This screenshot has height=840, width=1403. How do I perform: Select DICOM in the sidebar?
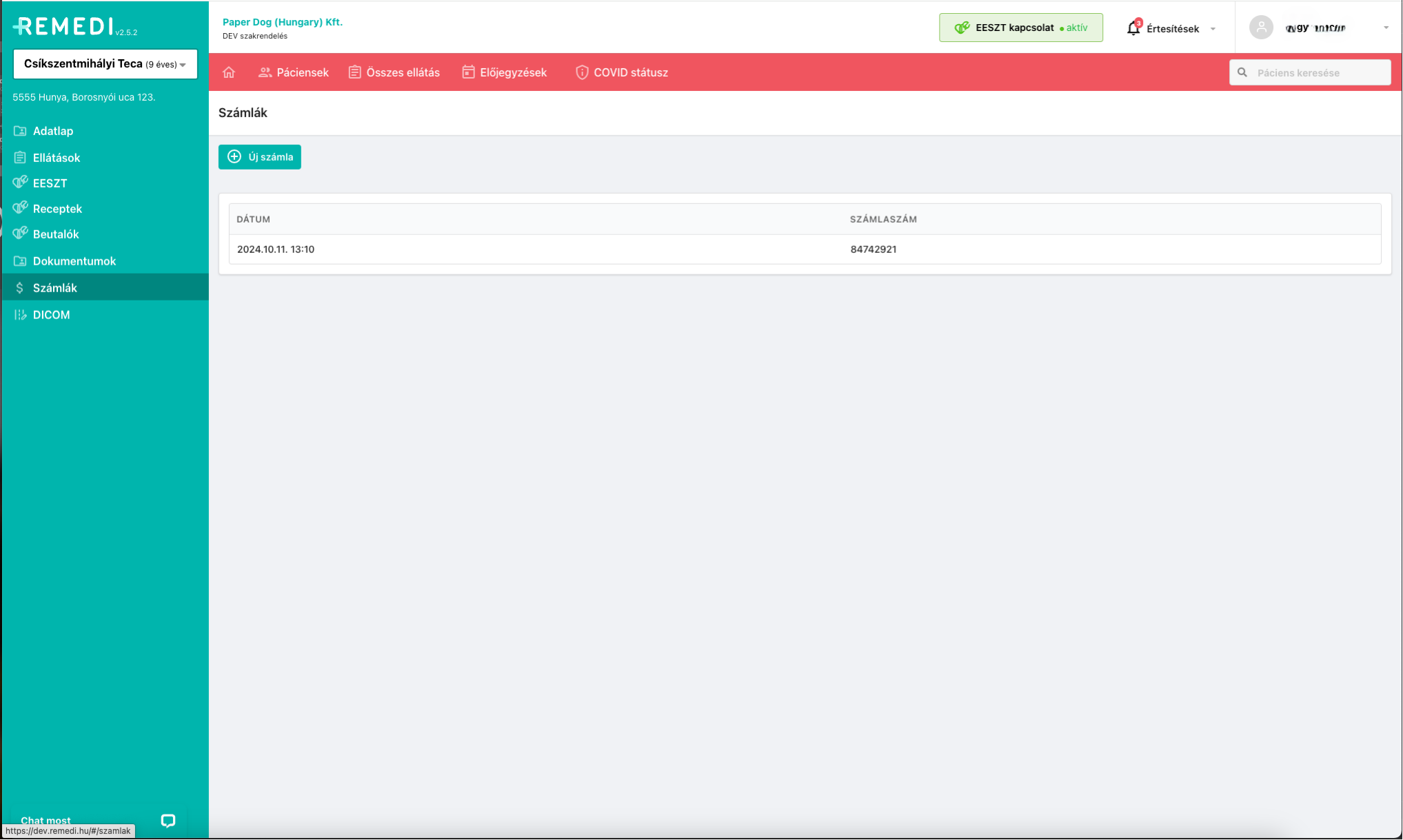pos(51,315)
